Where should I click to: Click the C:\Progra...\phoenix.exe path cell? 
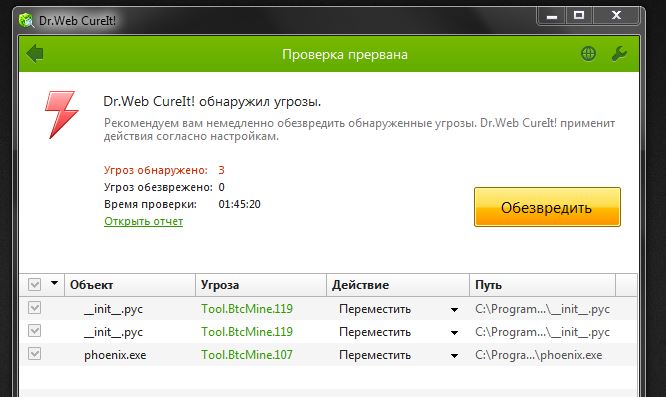pos(539,355)
